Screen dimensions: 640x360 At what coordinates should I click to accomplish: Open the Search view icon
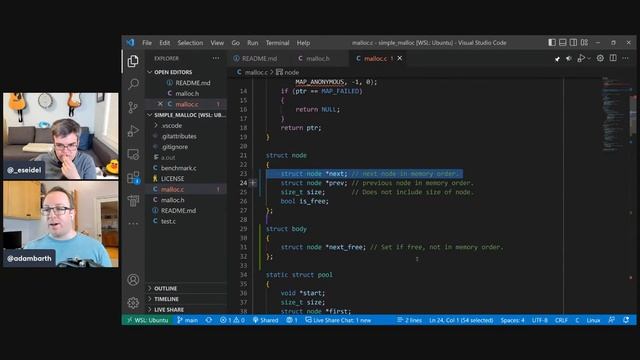click(133, 84)
